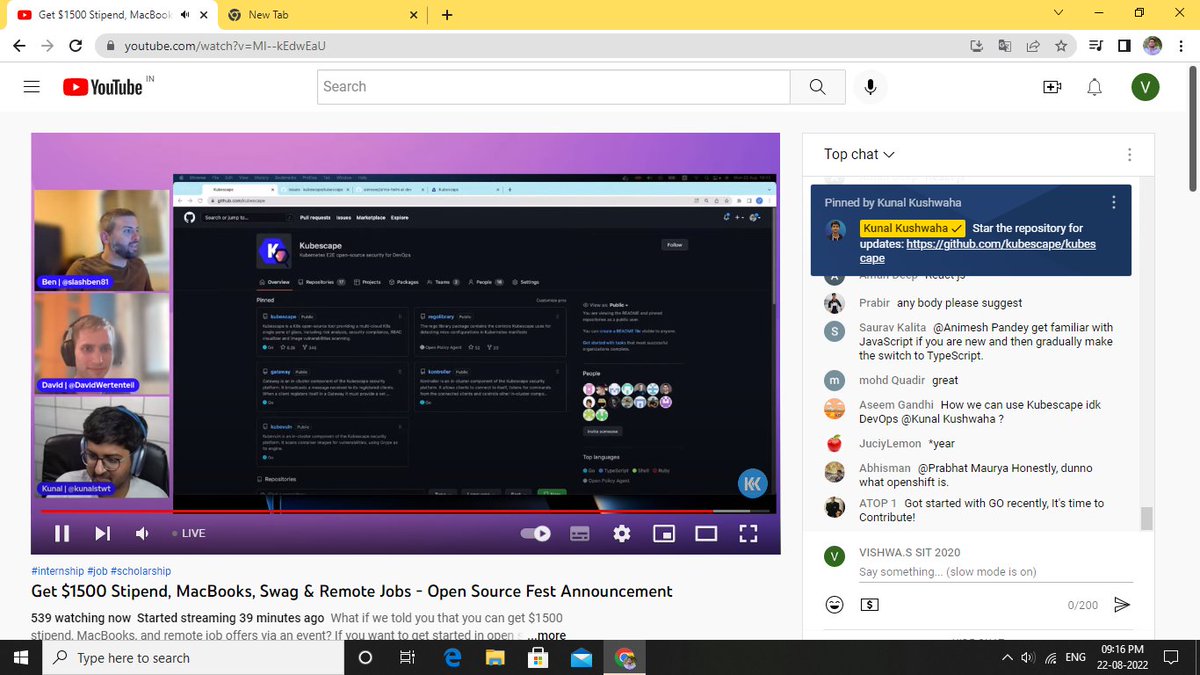The width and height of the screenshot is (1200, 675).
Task: Show hidden system tray icons
Action: pyautogui.click(x=1006, y=657)
